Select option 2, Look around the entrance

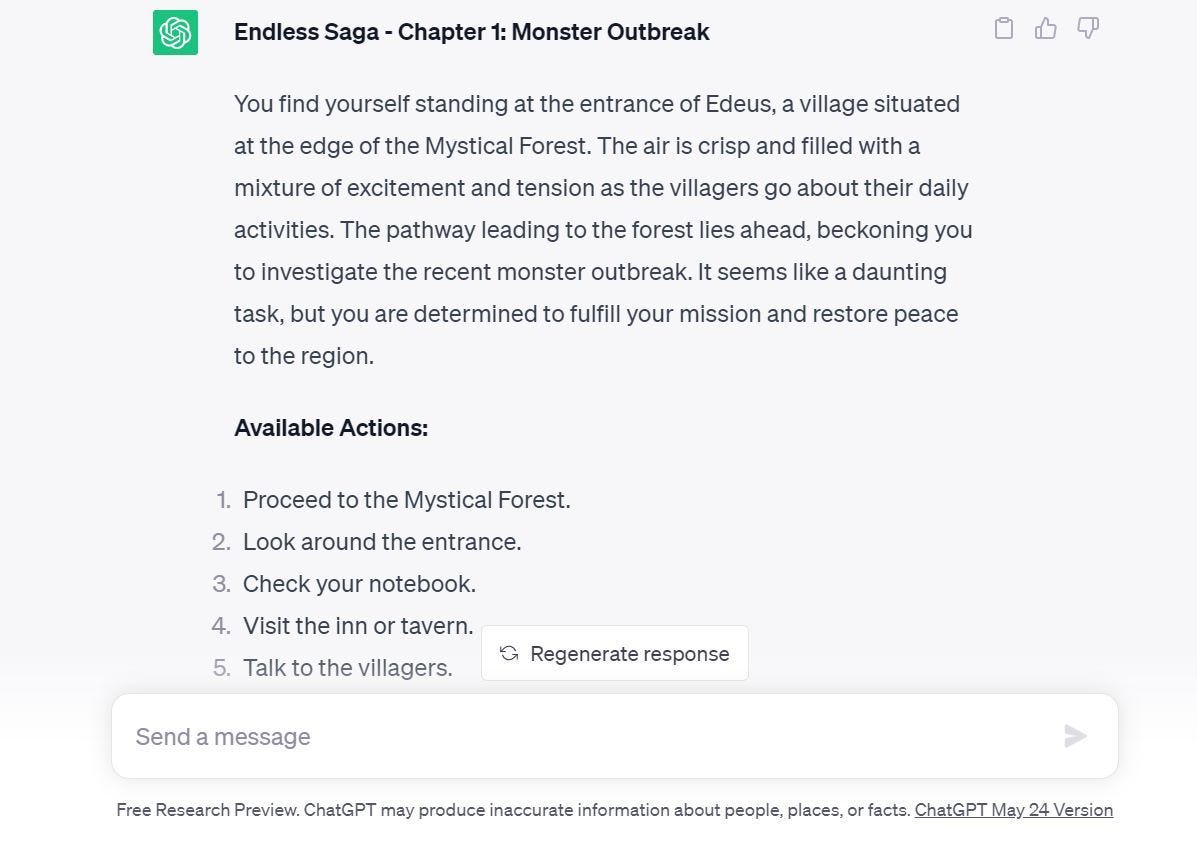381,542
